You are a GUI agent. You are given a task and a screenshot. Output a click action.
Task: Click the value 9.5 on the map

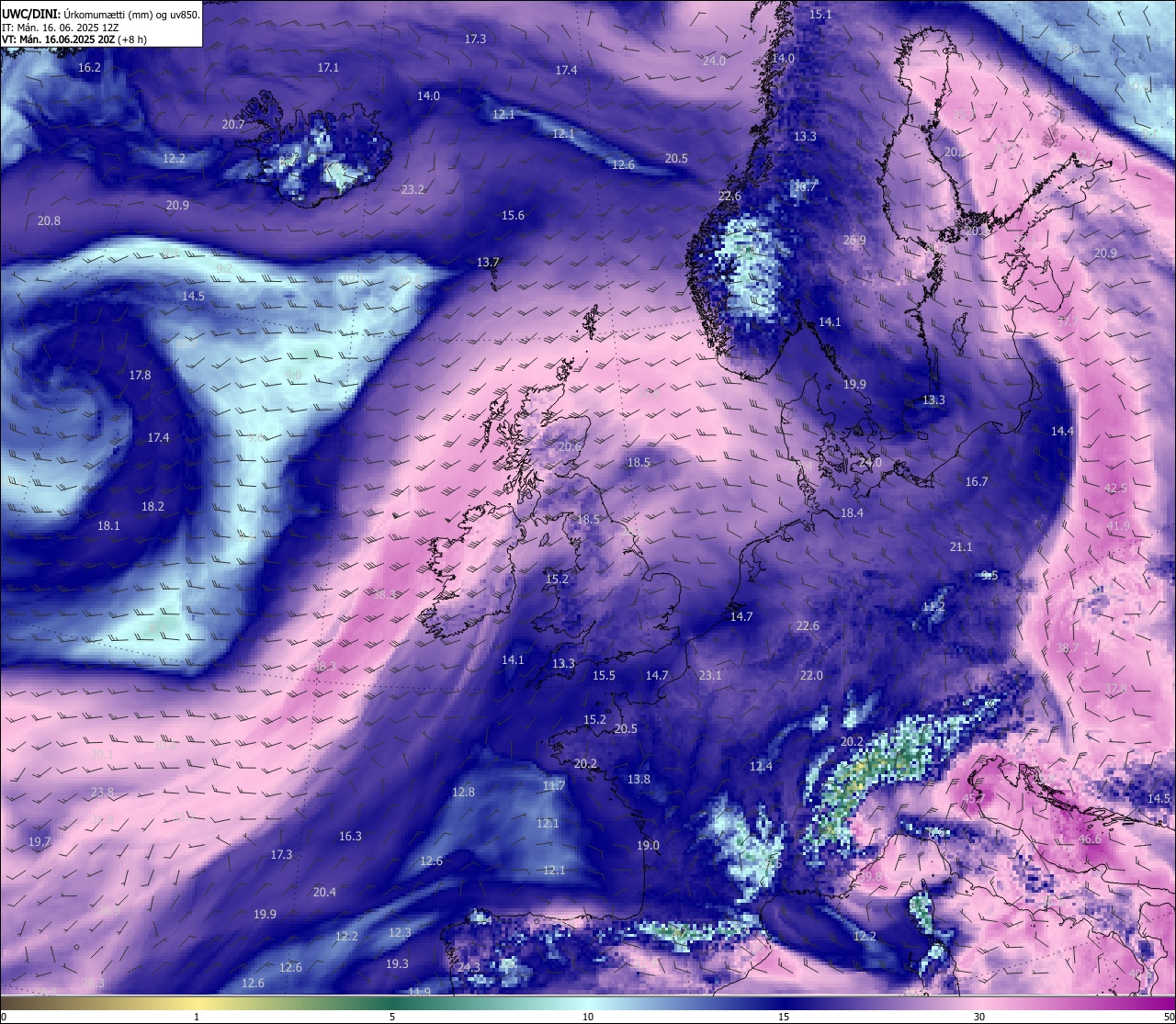[x=989, y=576]
